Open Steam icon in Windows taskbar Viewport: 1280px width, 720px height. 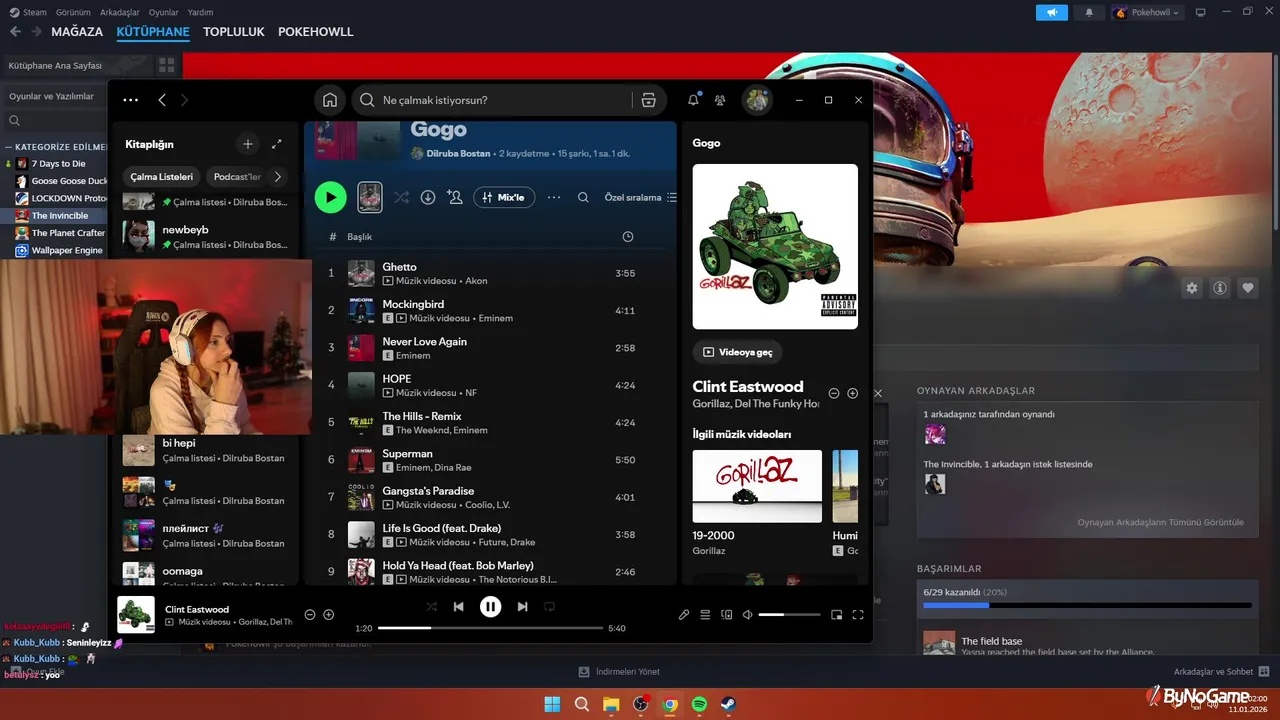pos(728,704)
